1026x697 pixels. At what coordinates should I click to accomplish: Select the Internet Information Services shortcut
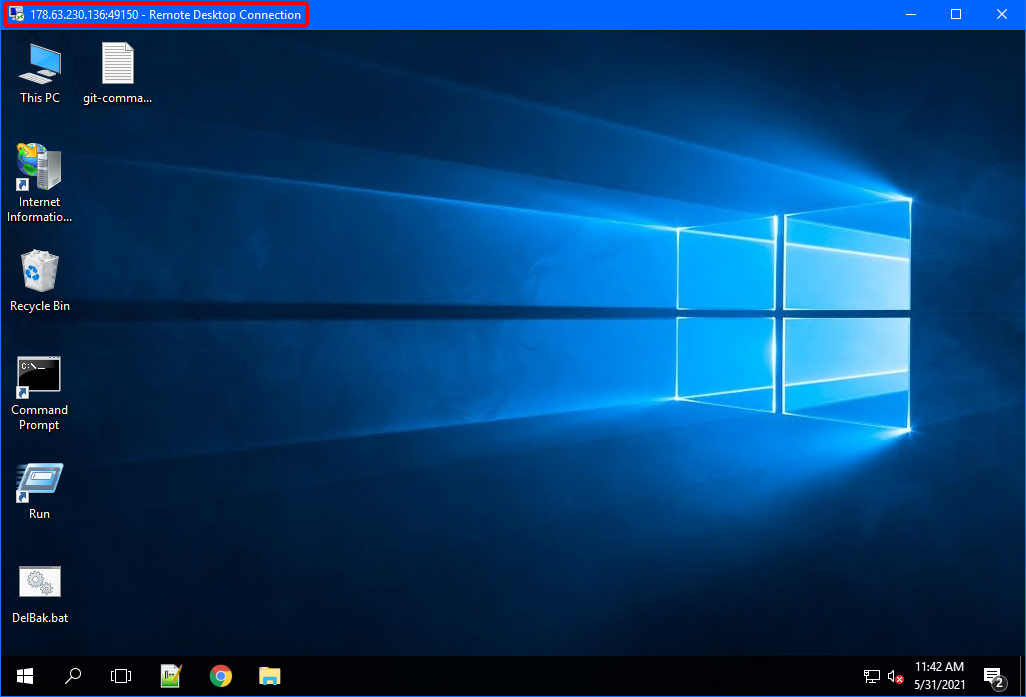pos(39,183)
